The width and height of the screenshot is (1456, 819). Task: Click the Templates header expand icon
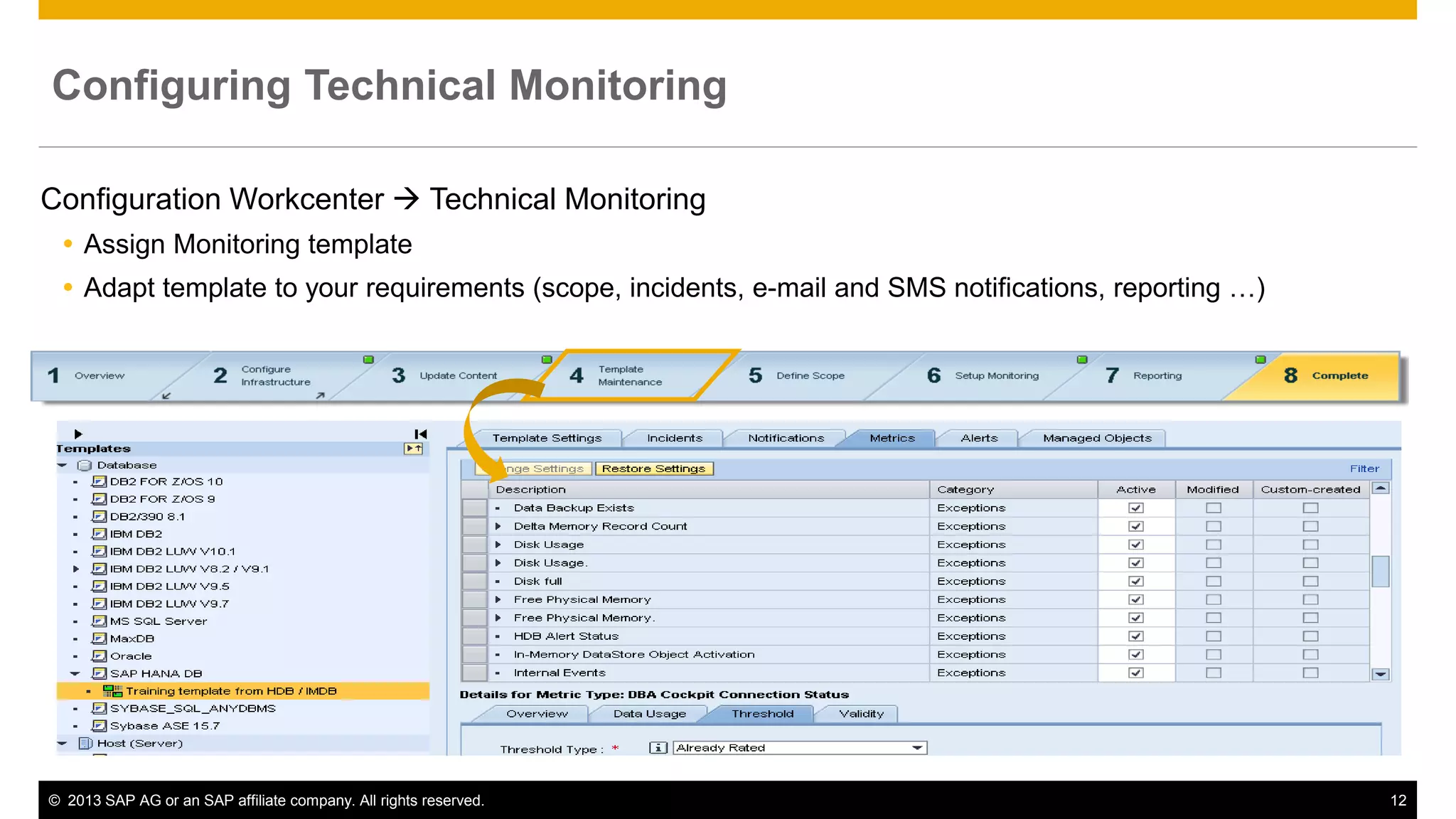tap(413, 449)
